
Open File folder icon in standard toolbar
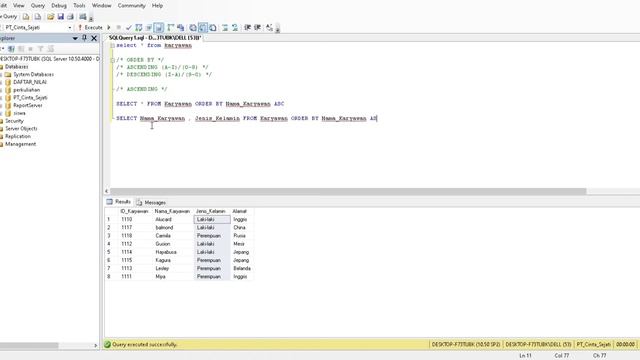pyautogui.click(x=51, y=16)
